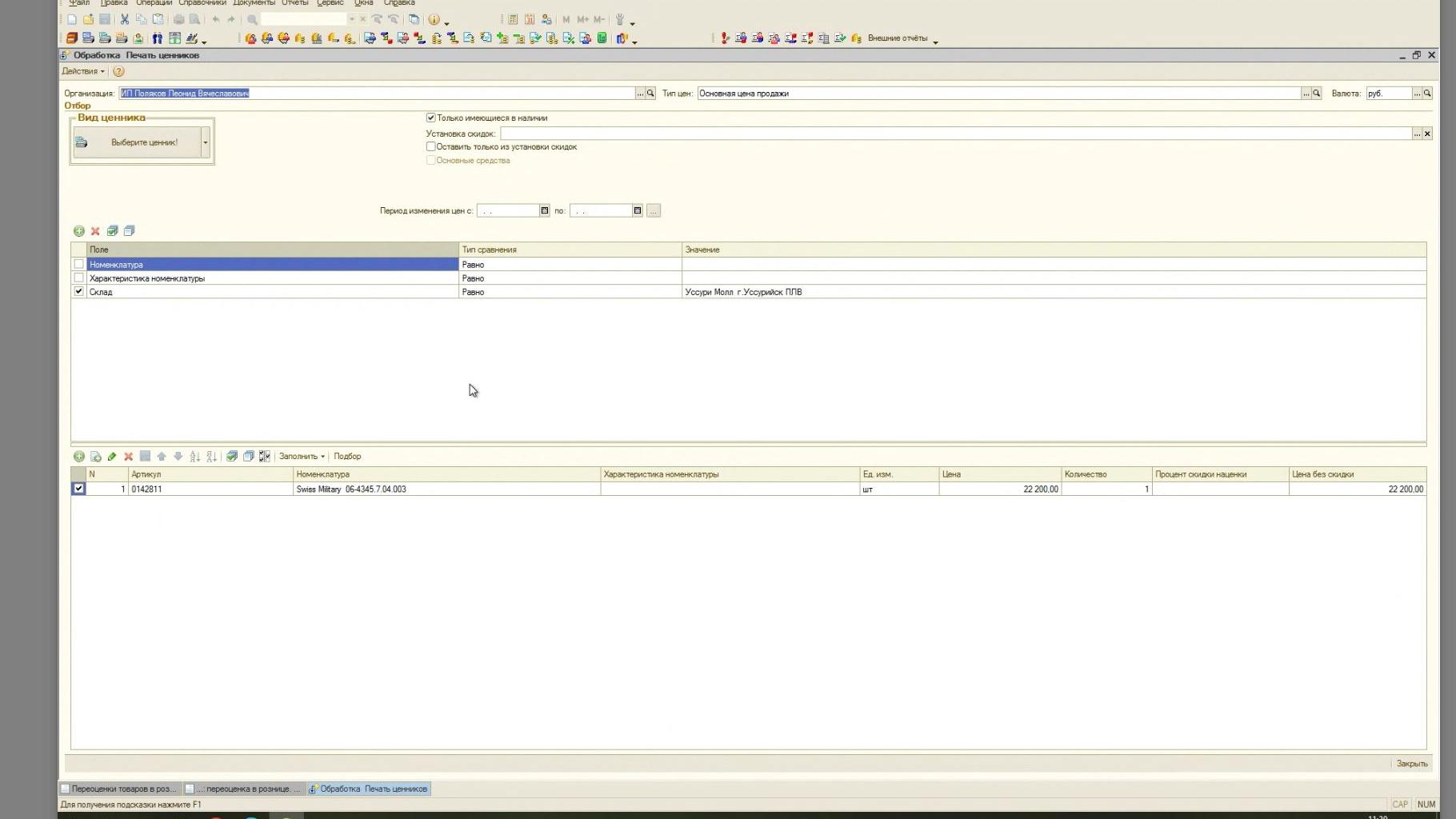
Task: Open the Действия dropdown menu
Action: pyautogui.click(x=83, y=71)
